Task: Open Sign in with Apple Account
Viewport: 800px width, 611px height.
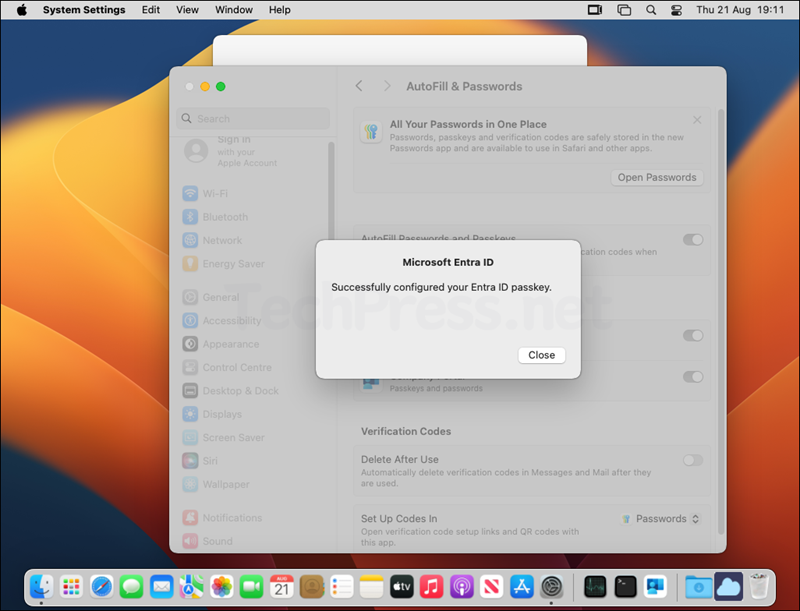Action: pos(231,151)
